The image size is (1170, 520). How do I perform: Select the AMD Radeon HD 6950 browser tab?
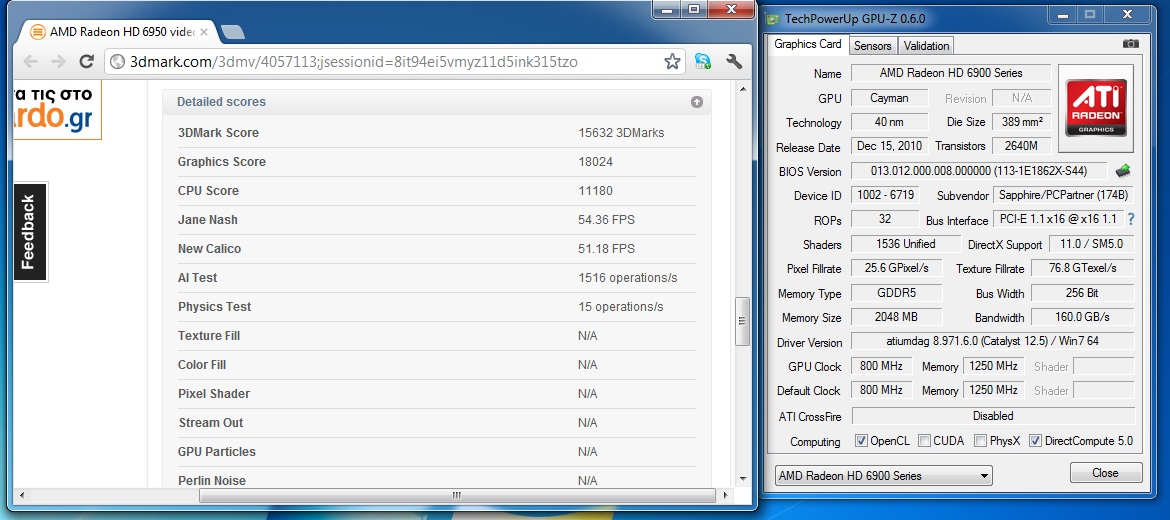[x=119, y=32]
